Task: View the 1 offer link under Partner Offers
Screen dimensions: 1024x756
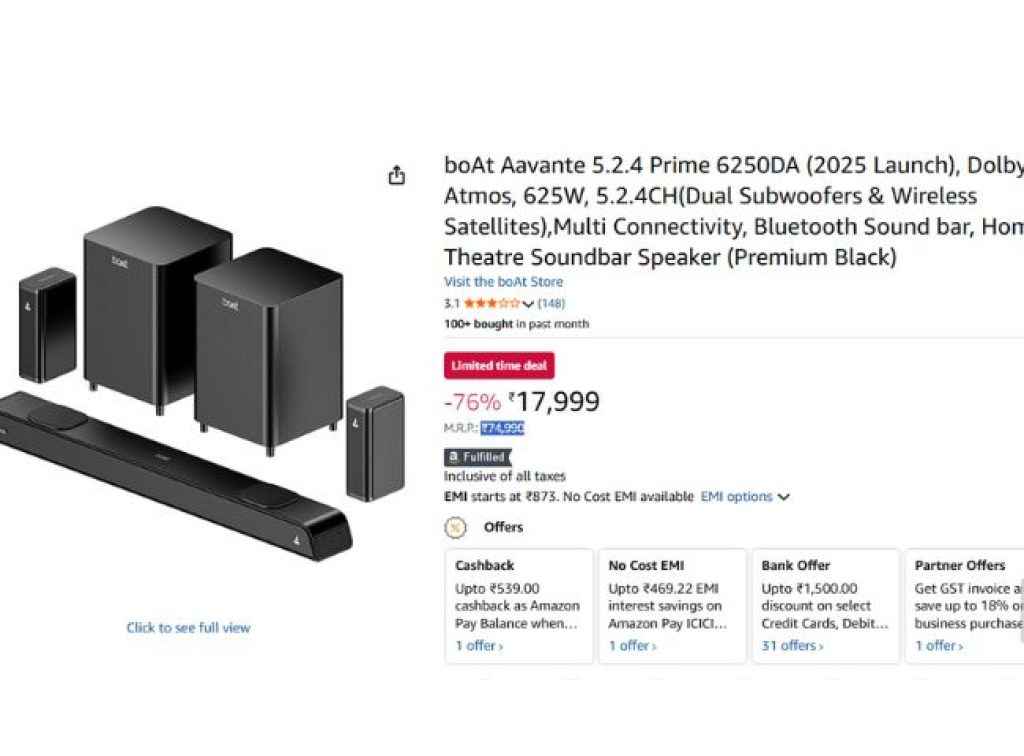Action: coord(939,646)
